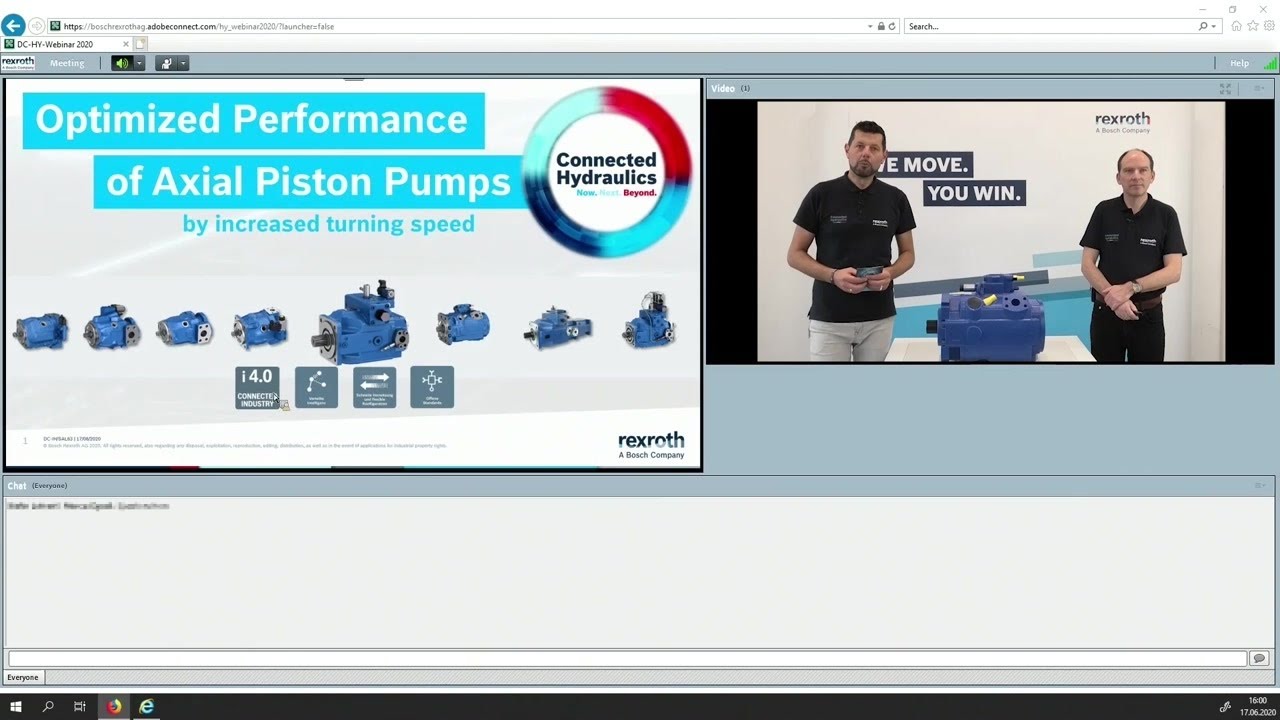Click the presenter webcam video feed
This screenshot has height=720, width=1280.
991,231
